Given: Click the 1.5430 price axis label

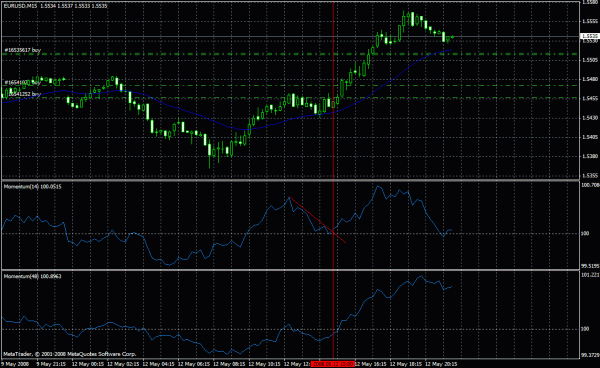Looking at the screenshot, I should [590, 118].
